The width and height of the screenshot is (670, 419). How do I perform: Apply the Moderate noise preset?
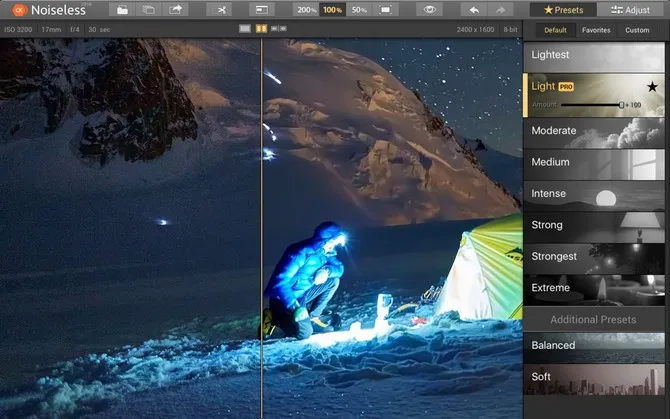coord(595,131)
